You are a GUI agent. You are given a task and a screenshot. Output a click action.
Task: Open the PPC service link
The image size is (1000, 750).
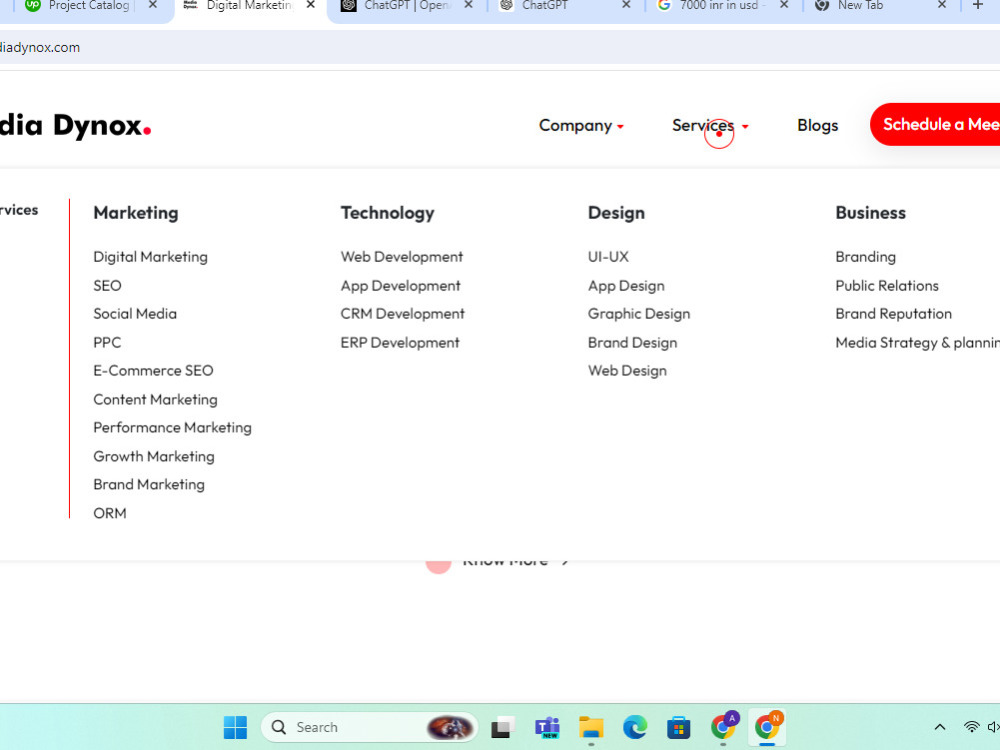click(107, 342)
